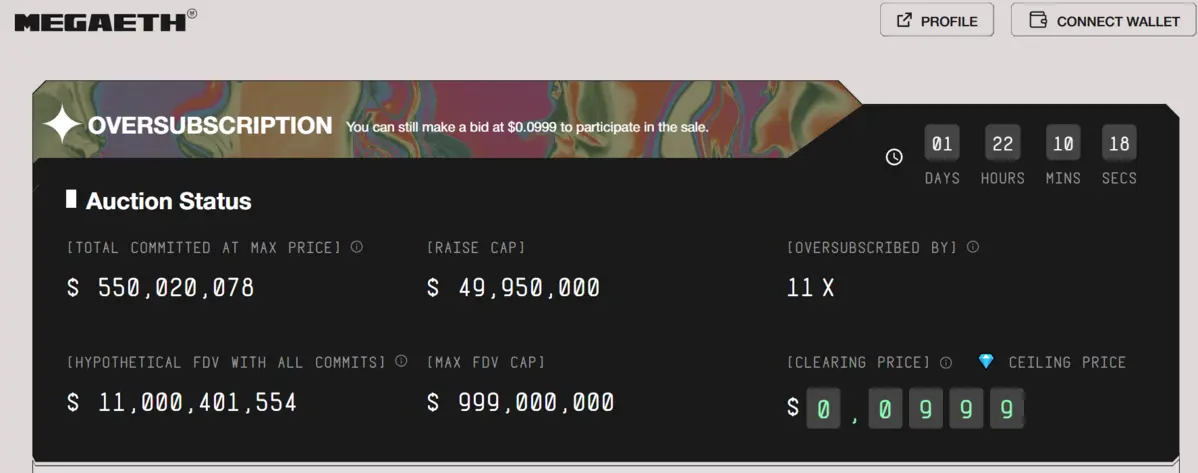Open the Clearing Price info icon
The height and width of the screenshot is (473, 1198).
pyautogui.click(x=946, y=362)
